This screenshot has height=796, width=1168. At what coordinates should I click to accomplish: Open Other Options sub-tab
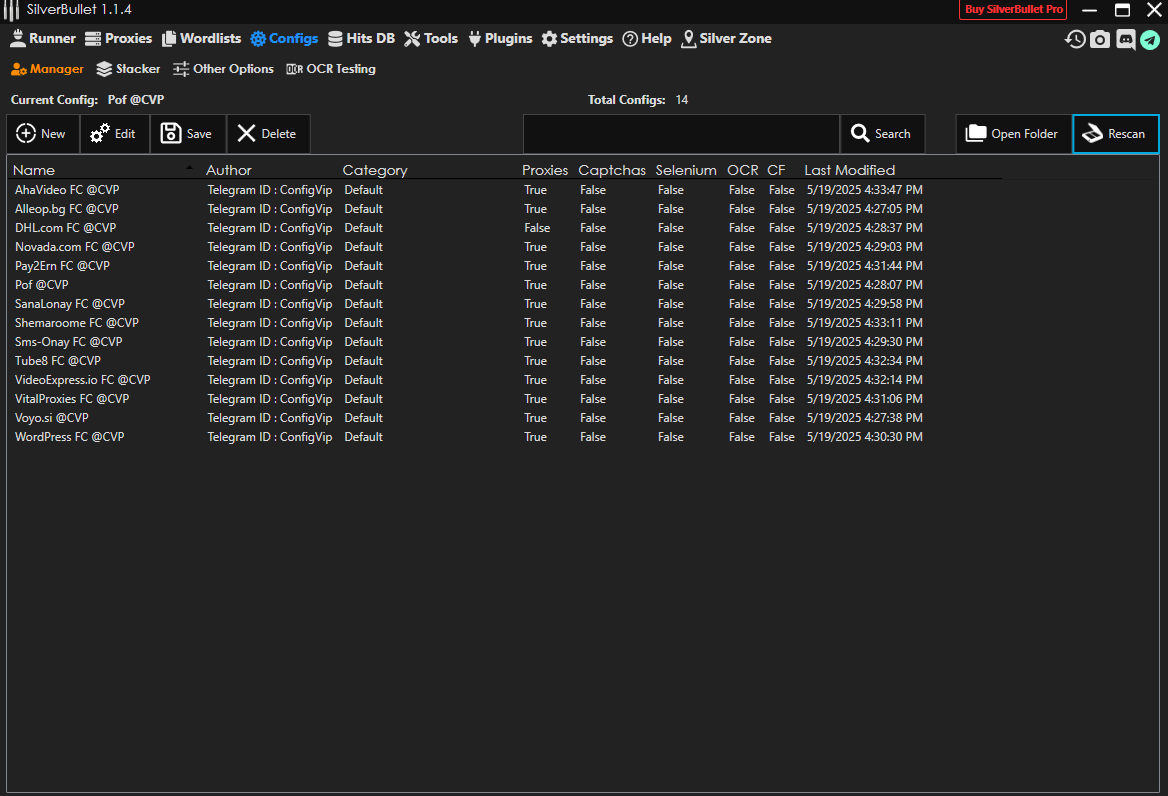pos(223,69)
